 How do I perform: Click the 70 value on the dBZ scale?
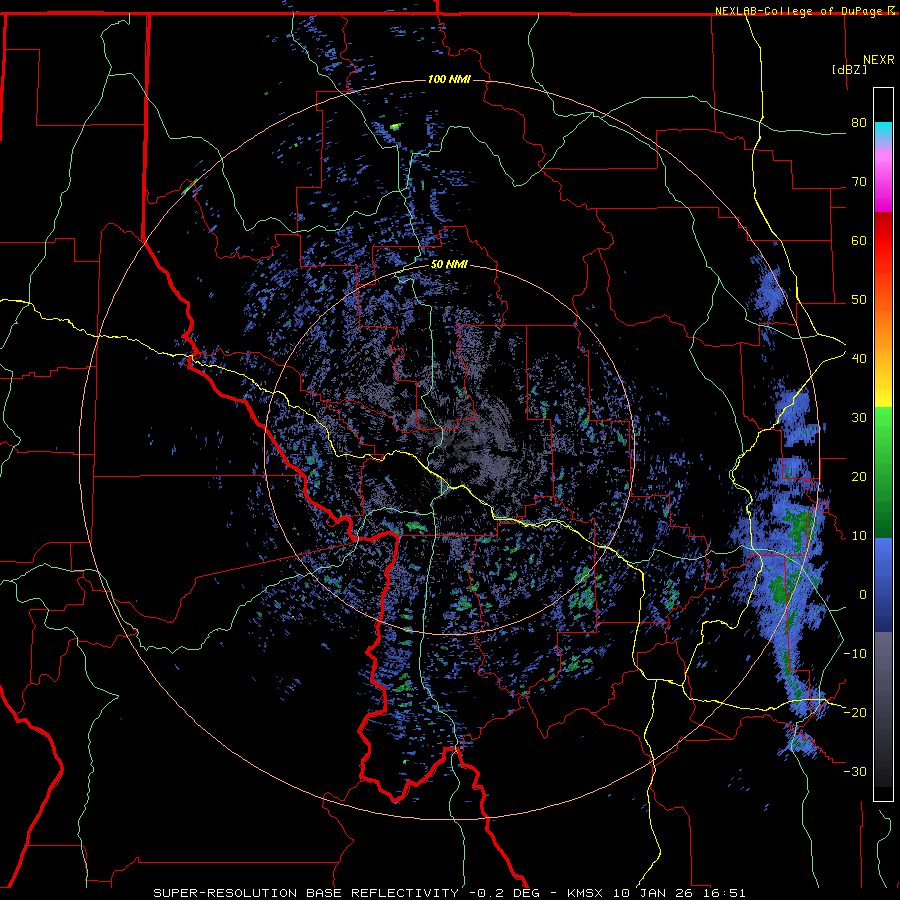click(x=859, y=182)
